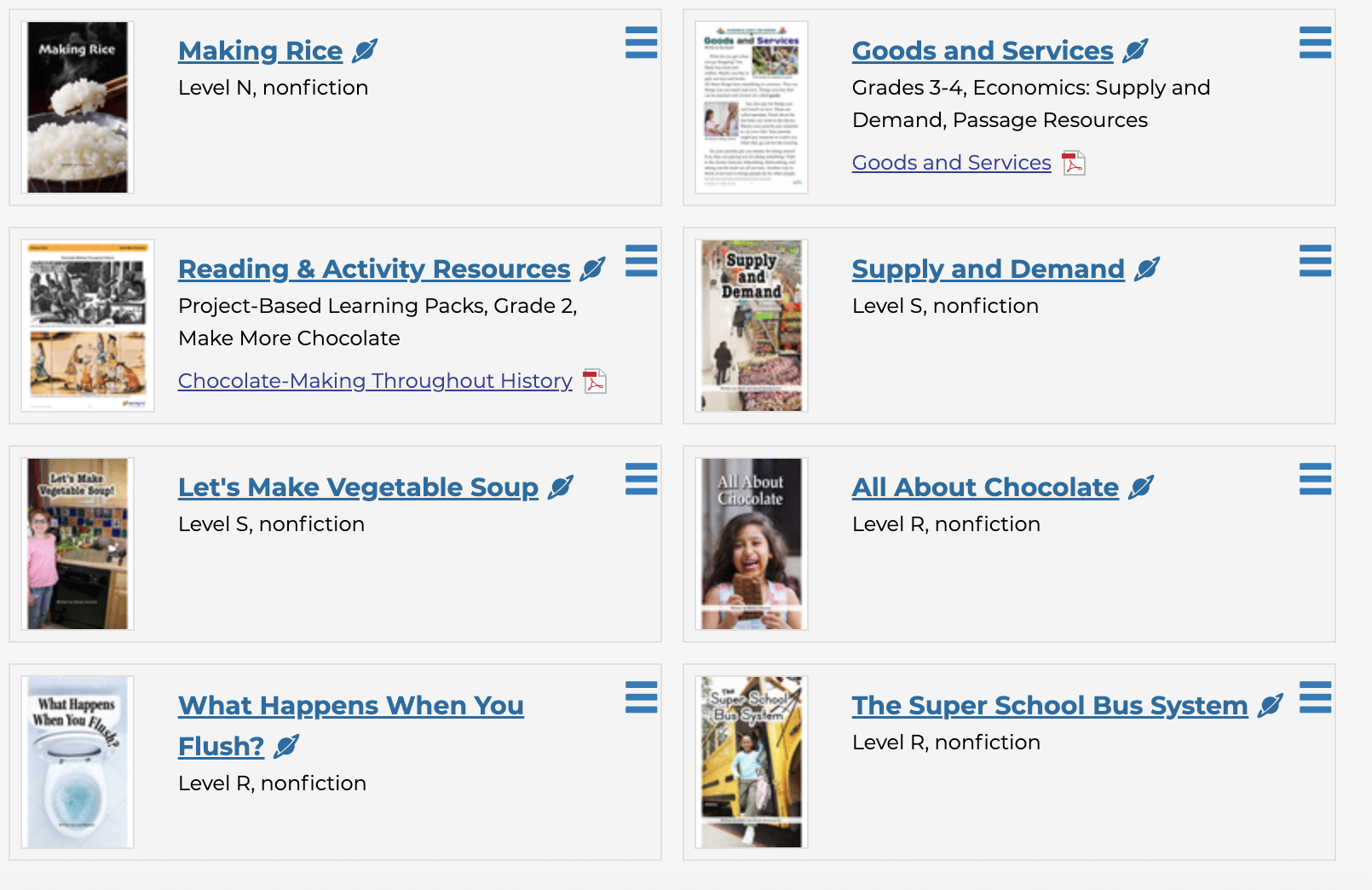Open the menu icon on the Goods and Services card

1315,43
